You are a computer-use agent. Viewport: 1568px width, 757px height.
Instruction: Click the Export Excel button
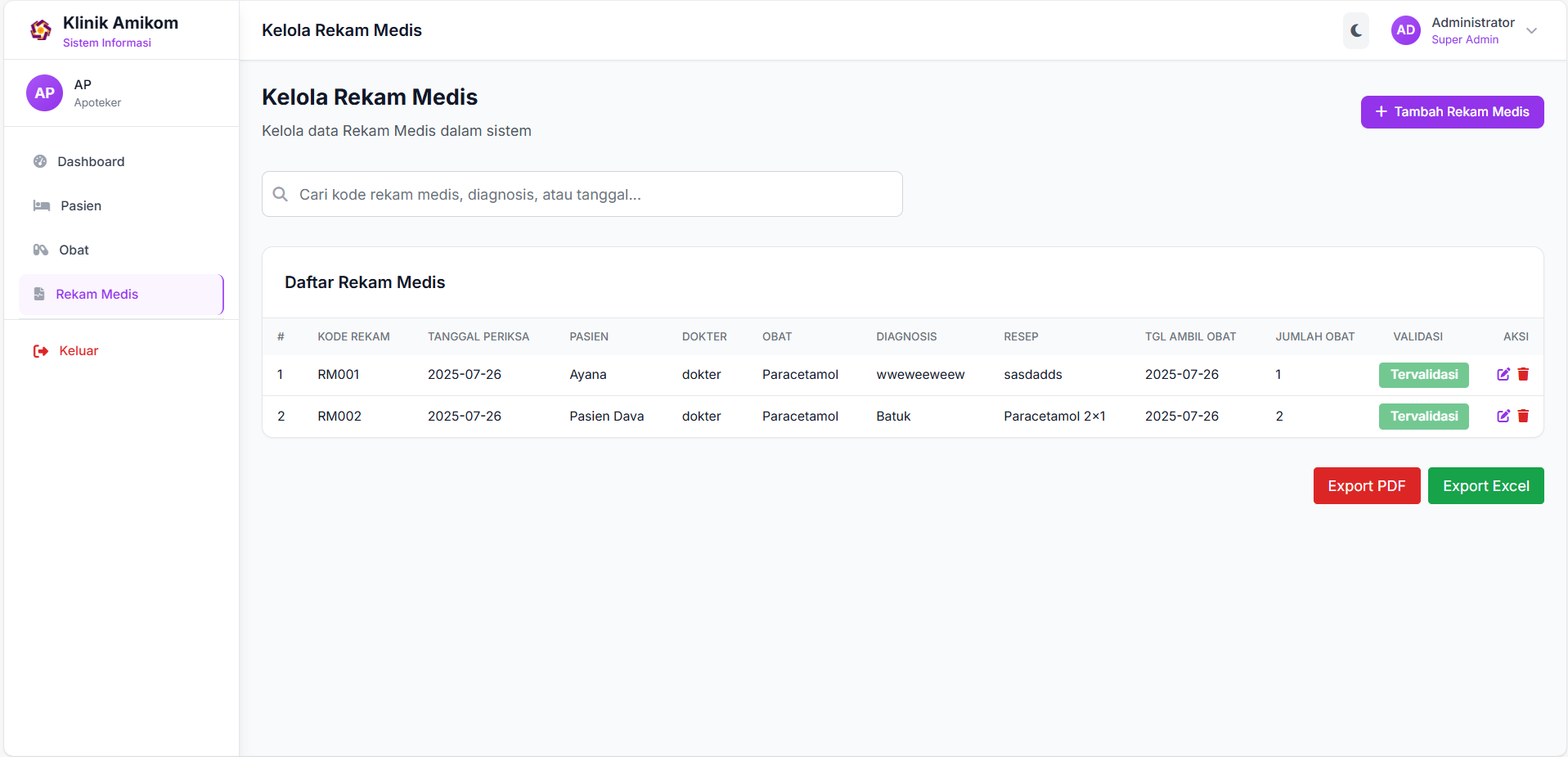coord(1485,486)
